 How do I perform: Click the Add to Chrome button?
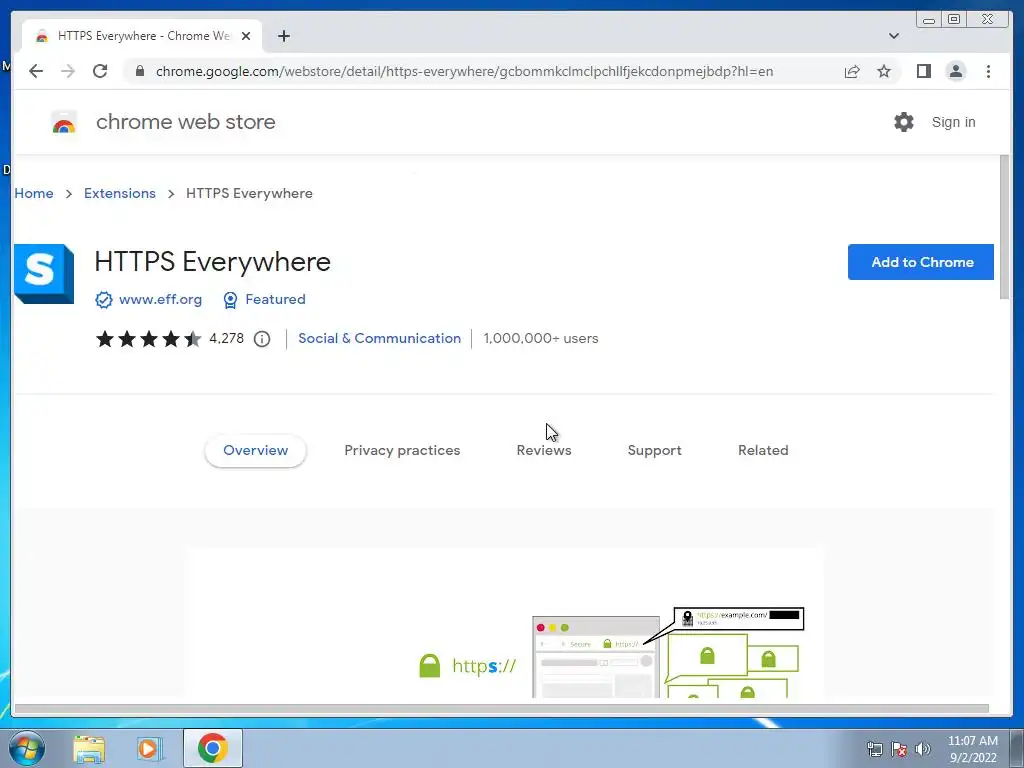coord(921,262)
